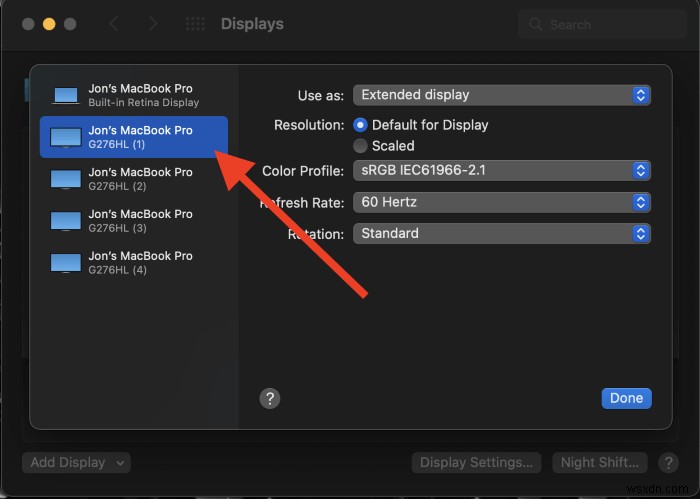Go back with the left chevron

click(x=113, y=24)
